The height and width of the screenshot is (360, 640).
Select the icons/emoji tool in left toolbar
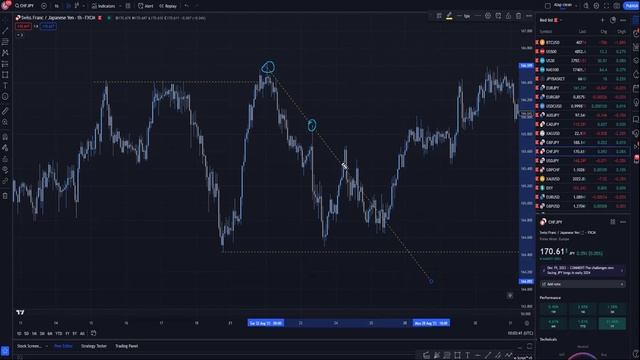[5, 97]
